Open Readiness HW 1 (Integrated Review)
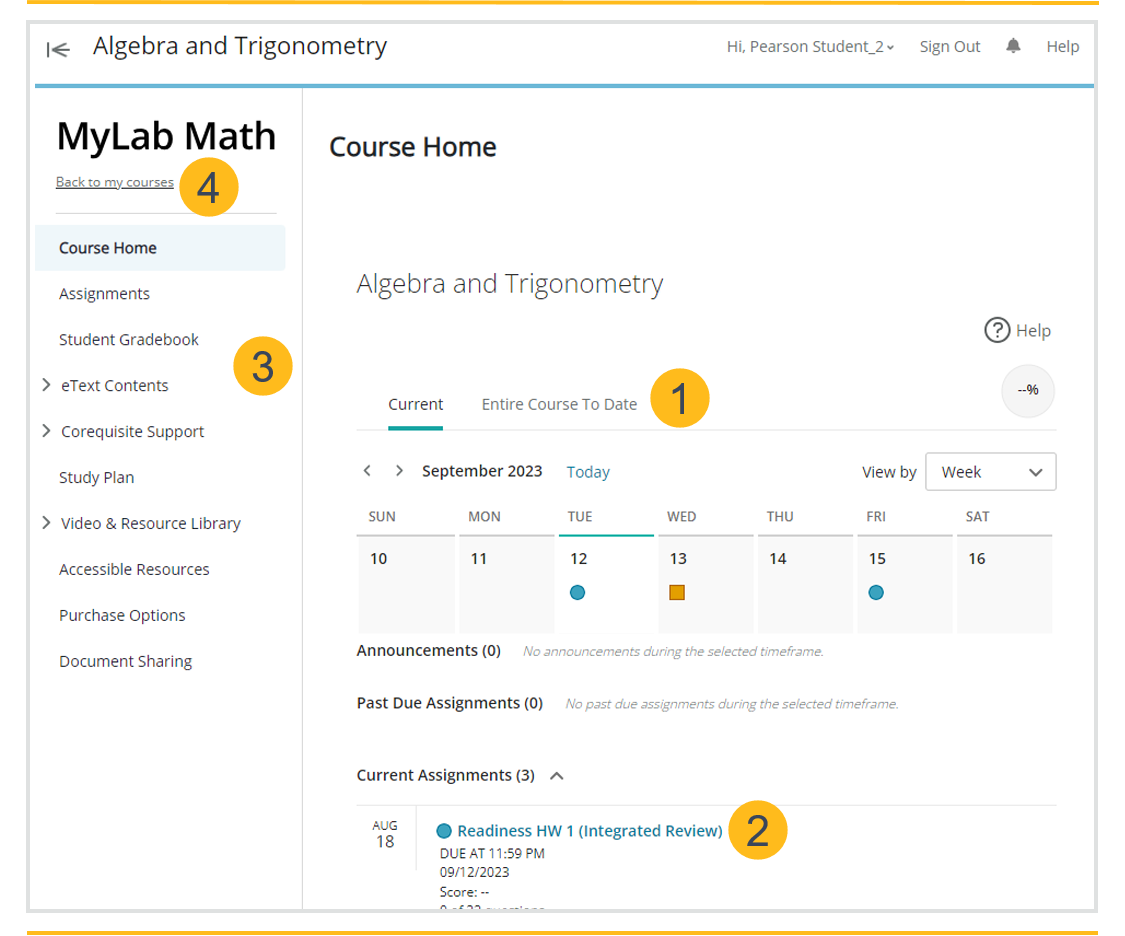1125x936 pixels. tap(590, 831)
